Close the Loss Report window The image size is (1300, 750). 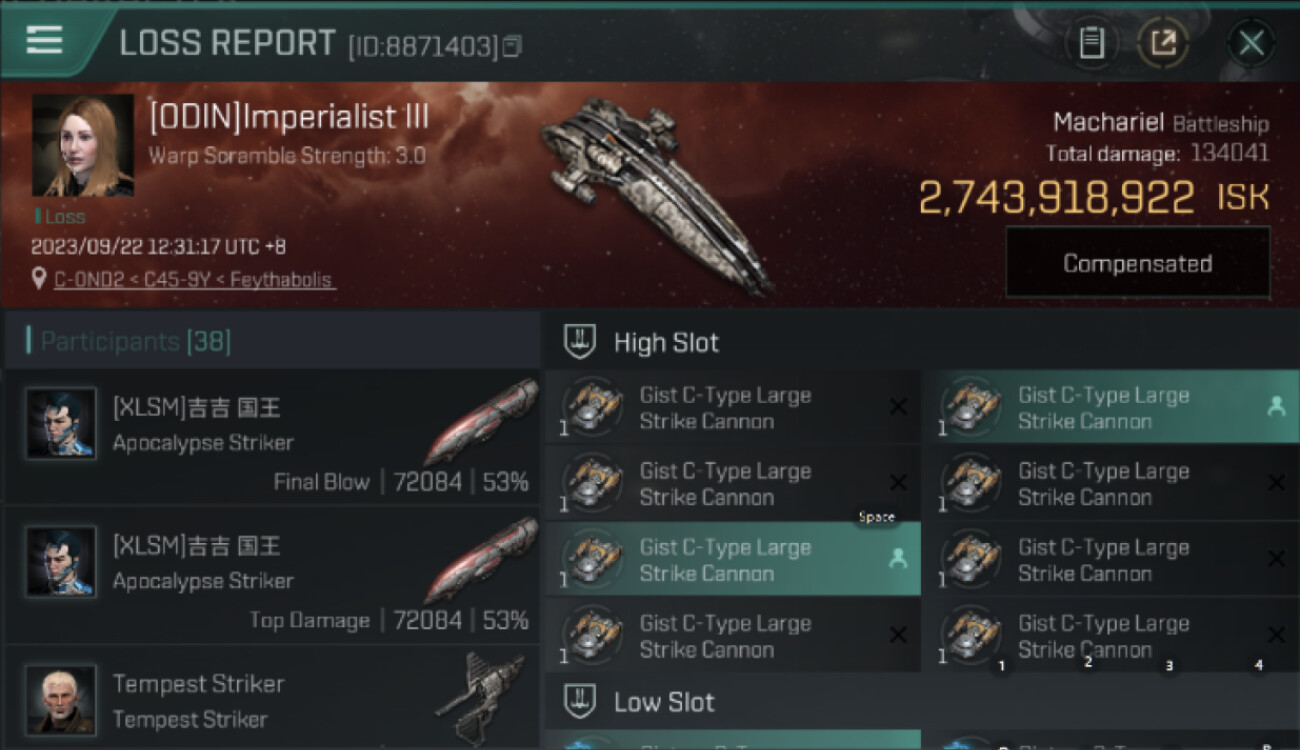1251,43
